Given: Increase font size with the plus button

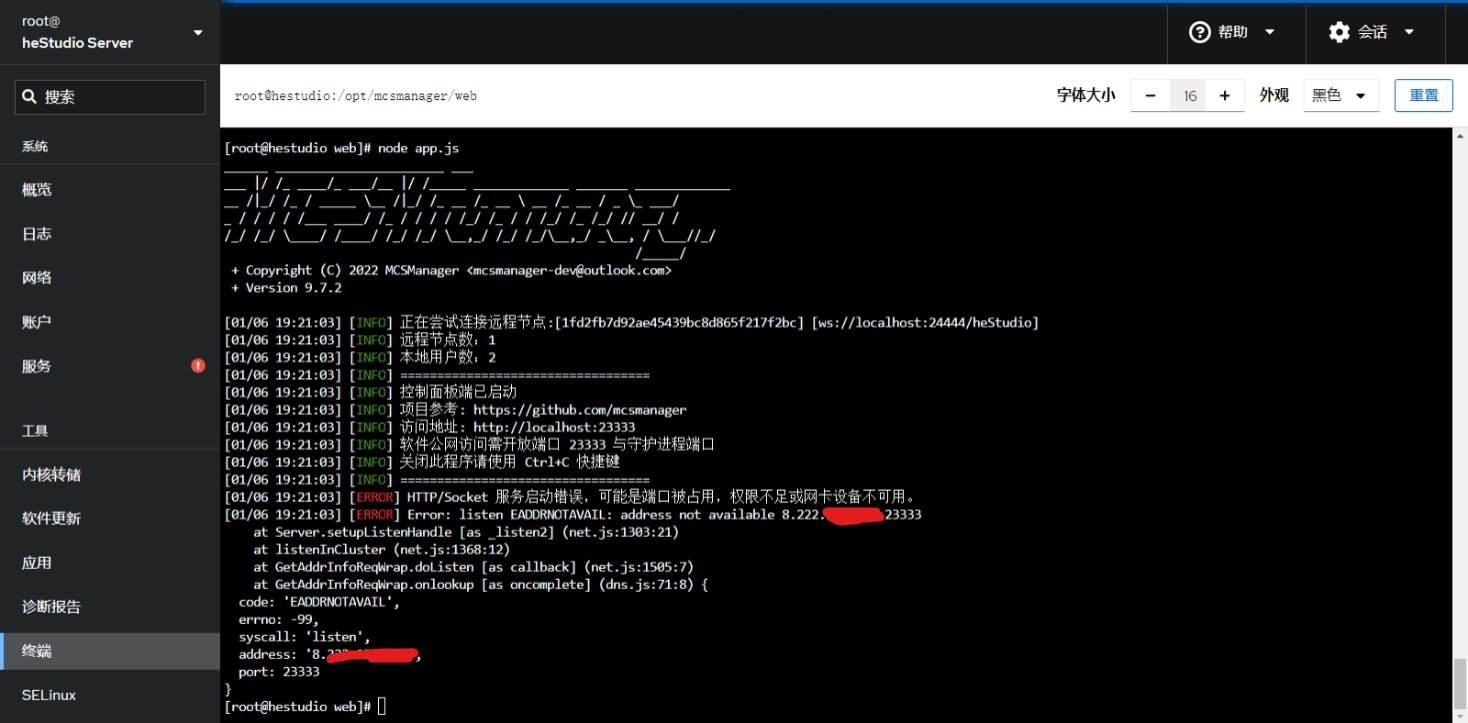Looking at the screenshot, I should click(x=1224, y=95).
